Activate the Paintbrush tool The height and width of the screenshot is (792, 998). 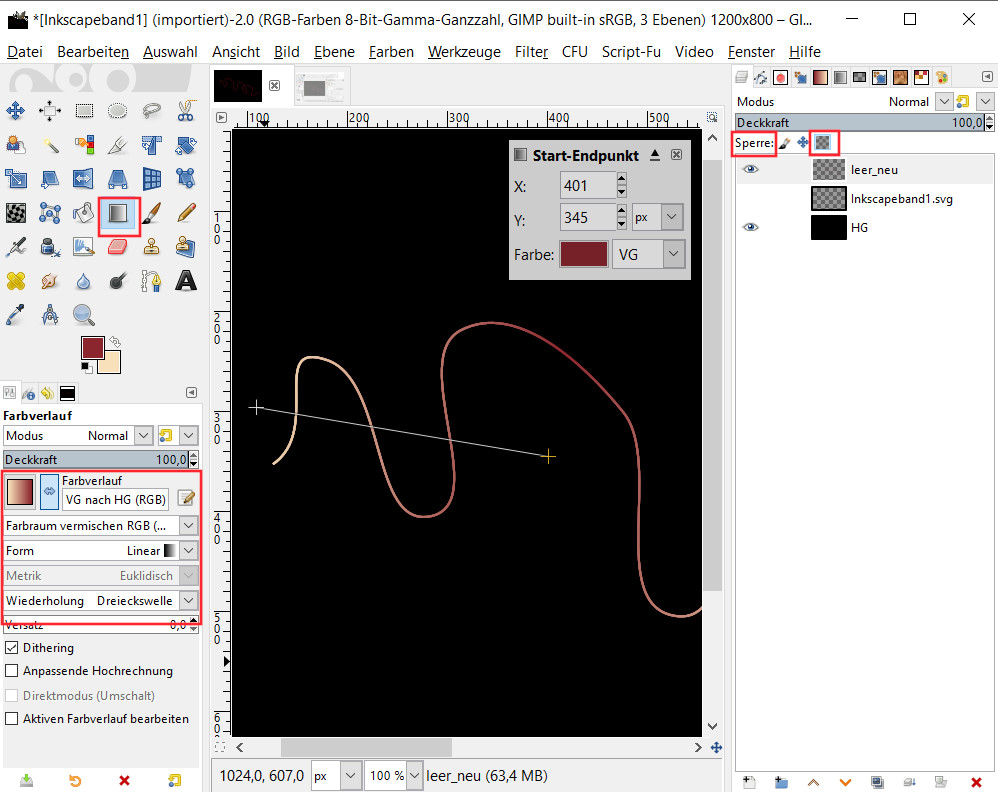(151, 213)
